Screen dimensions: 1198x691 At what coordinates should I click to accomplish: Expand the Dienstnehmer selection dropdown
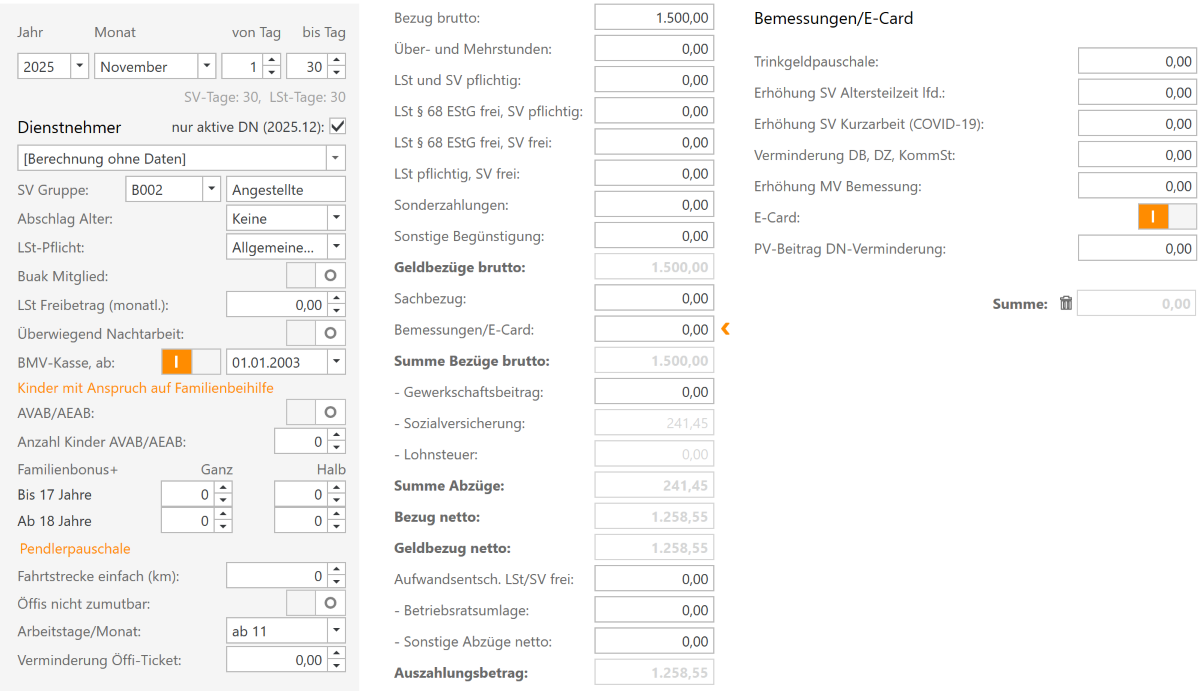pyautogui.click(x=335, y=159)
